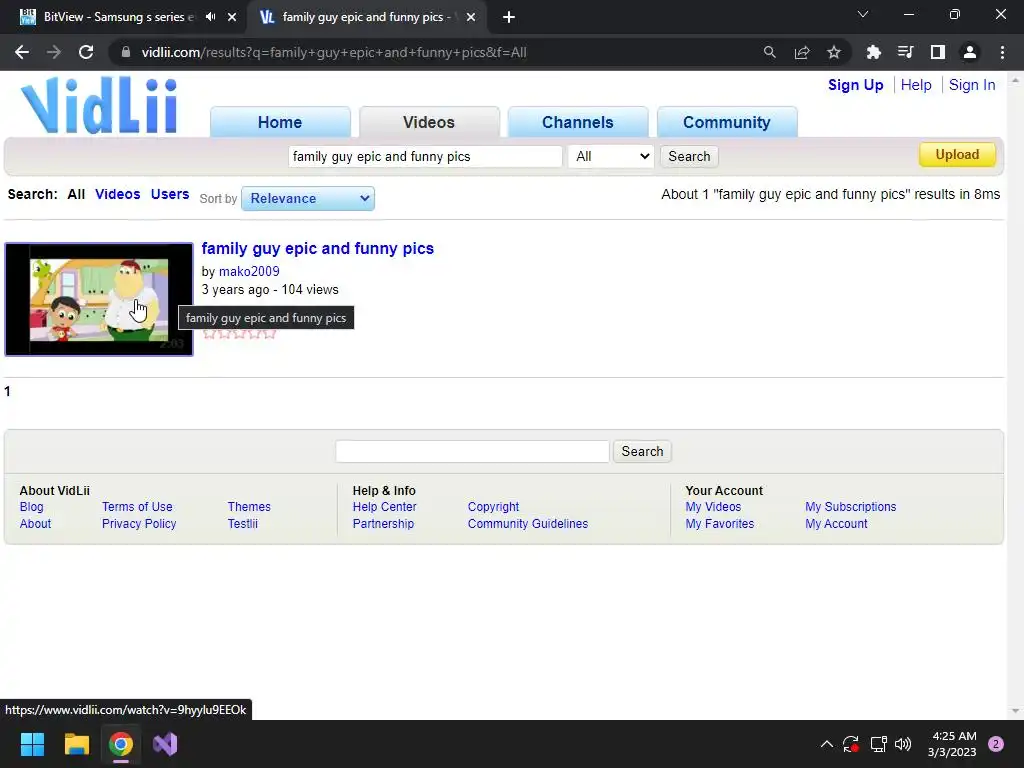1024x768 pixels.
Task: Open media control icon in toolbar
Action: click(905, 52)
